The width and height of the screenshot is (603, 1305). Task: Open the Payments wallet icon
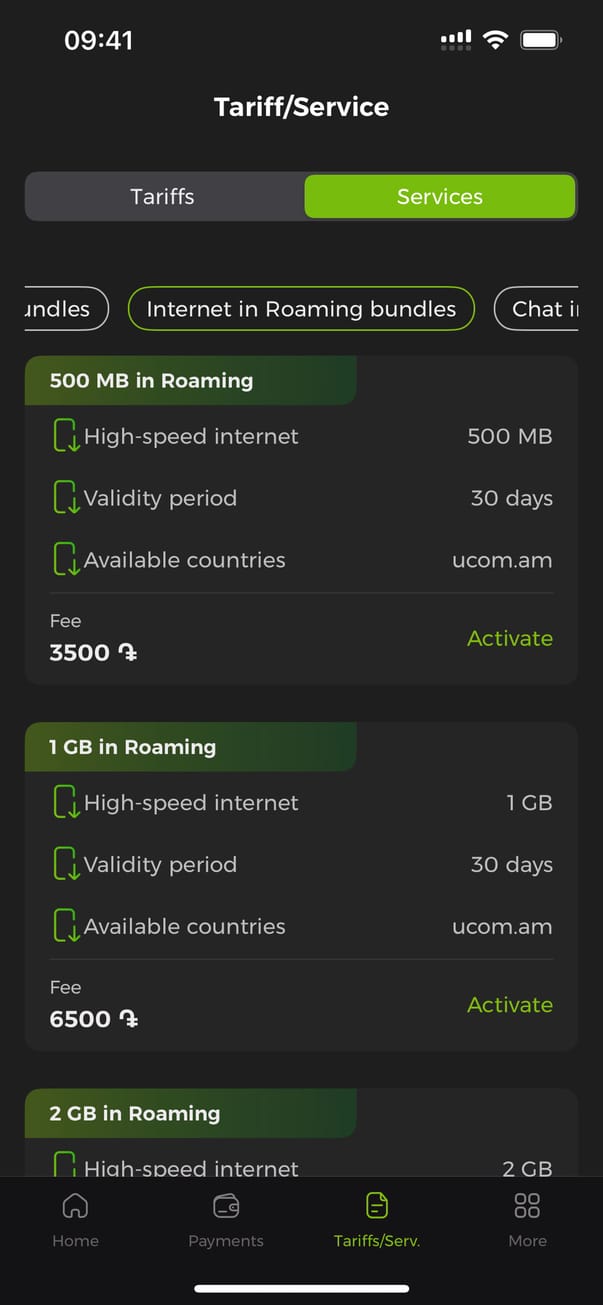[226, 1206]
